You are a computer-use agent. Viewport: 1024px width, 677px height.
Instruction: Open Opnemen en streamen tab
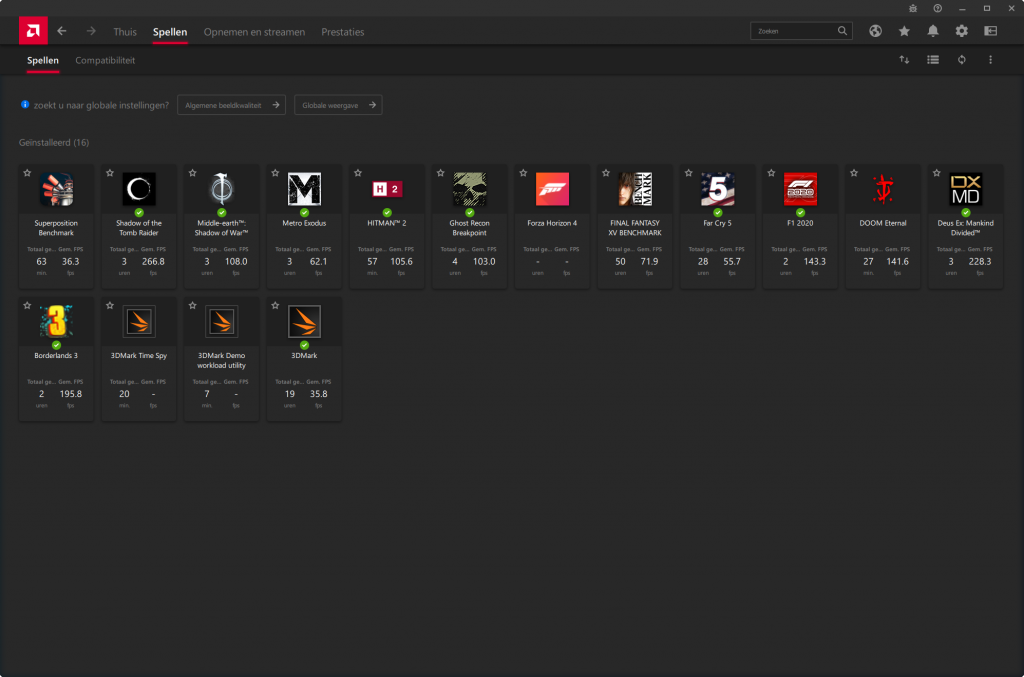coord(254,31)
